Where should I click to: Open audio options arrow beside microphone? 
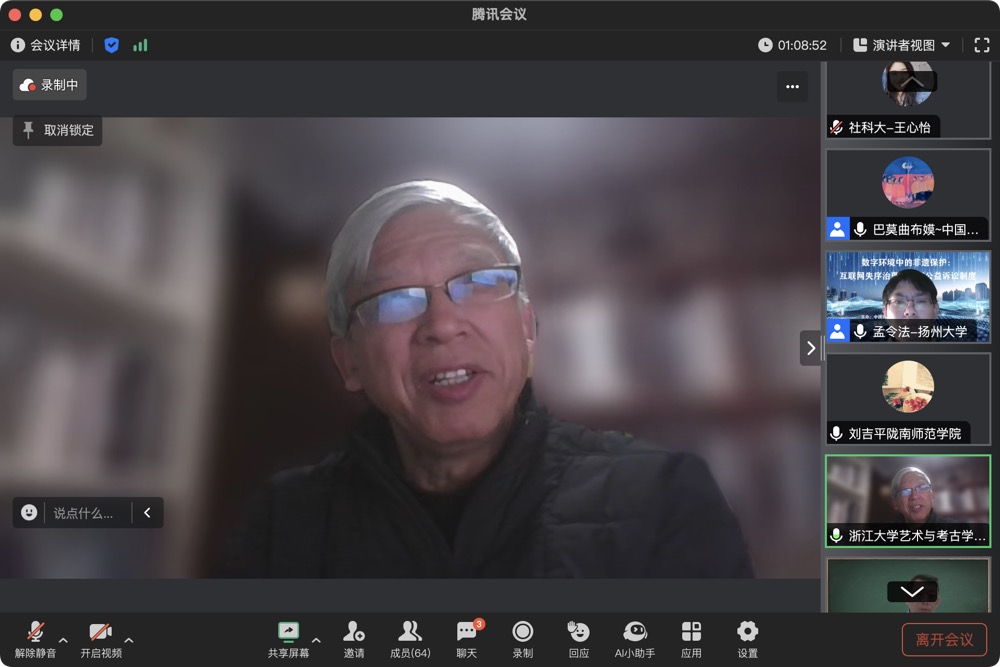[63, 640]
